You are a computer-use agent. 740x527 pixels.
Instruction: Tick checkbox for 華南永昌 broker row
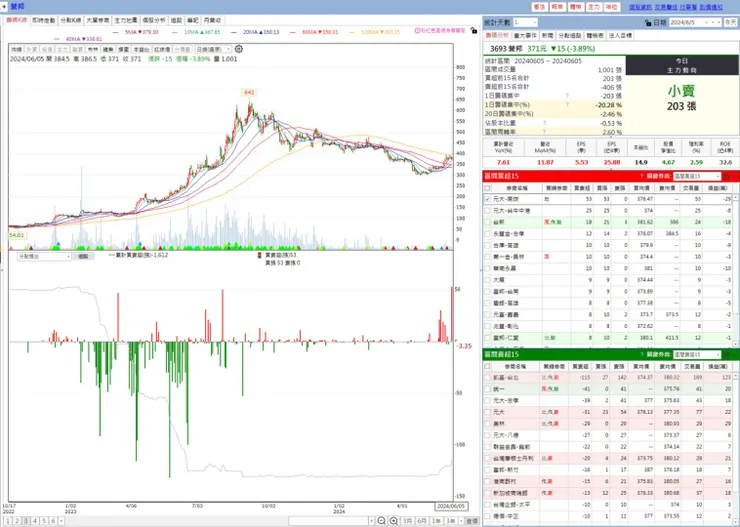488,268
